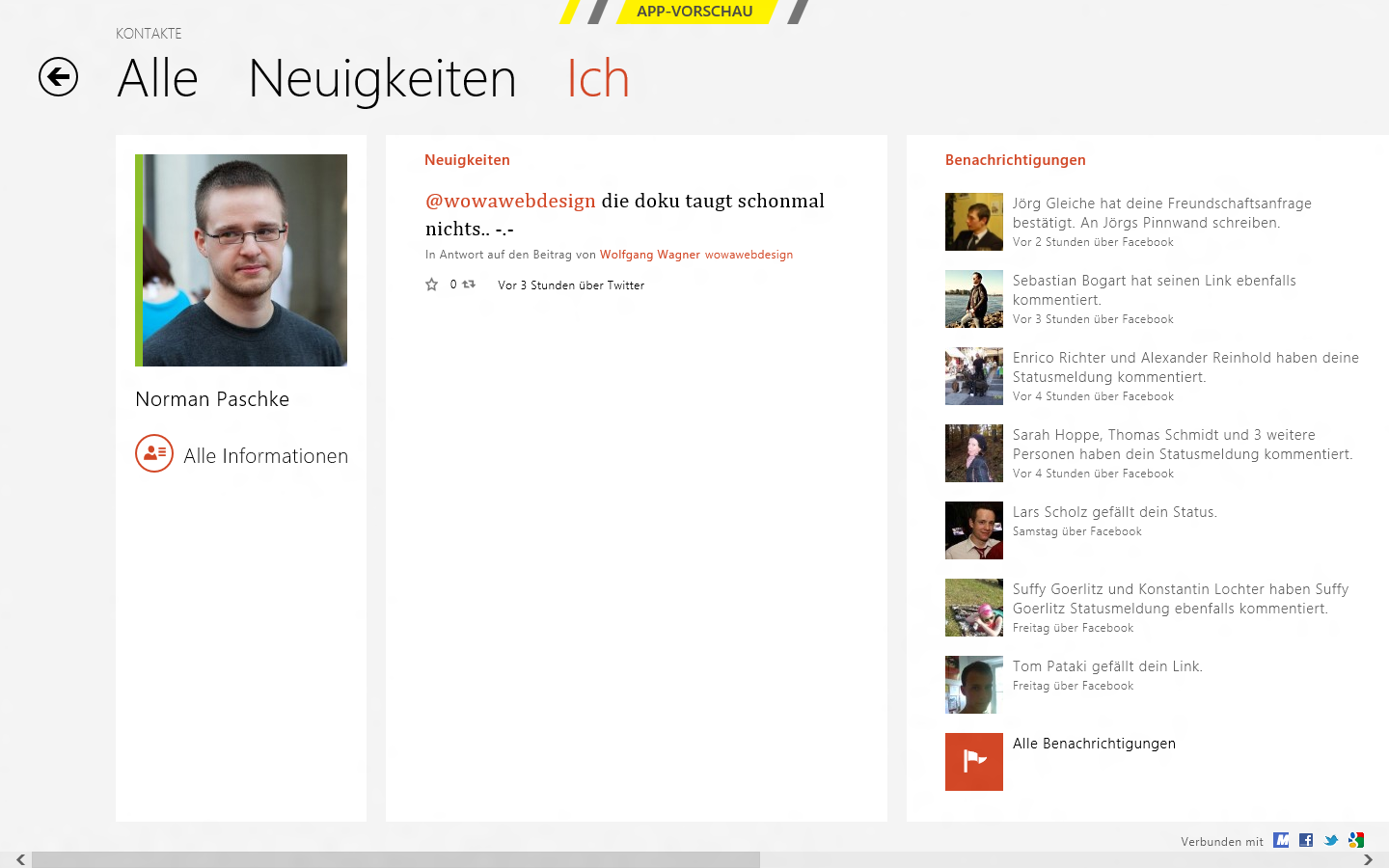Click the Twitter connected account icon
This screenshot has width=1389, height=868.
tap(1331, 840)
